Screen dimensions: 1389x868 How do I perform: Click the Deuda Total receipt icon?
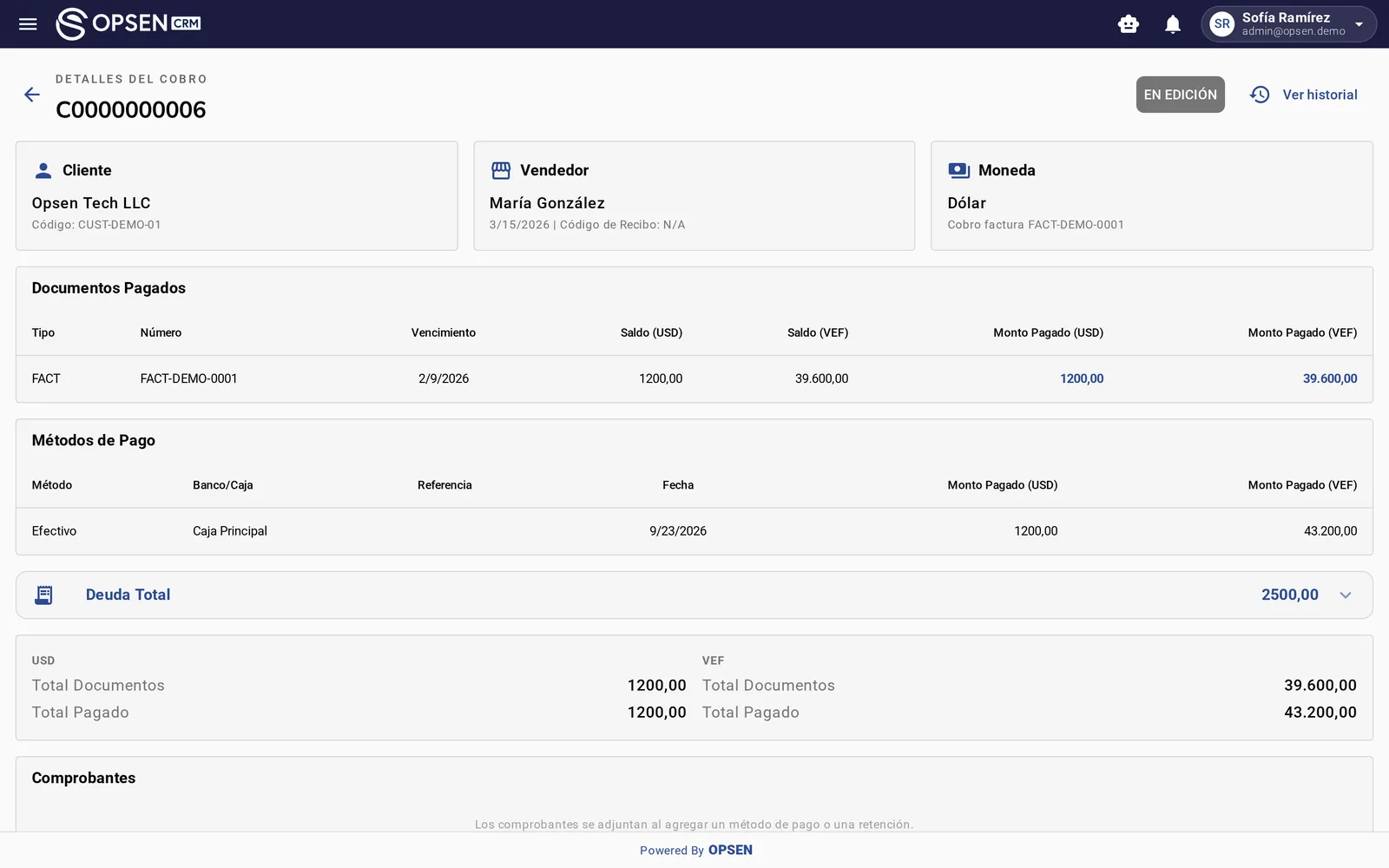43,595
